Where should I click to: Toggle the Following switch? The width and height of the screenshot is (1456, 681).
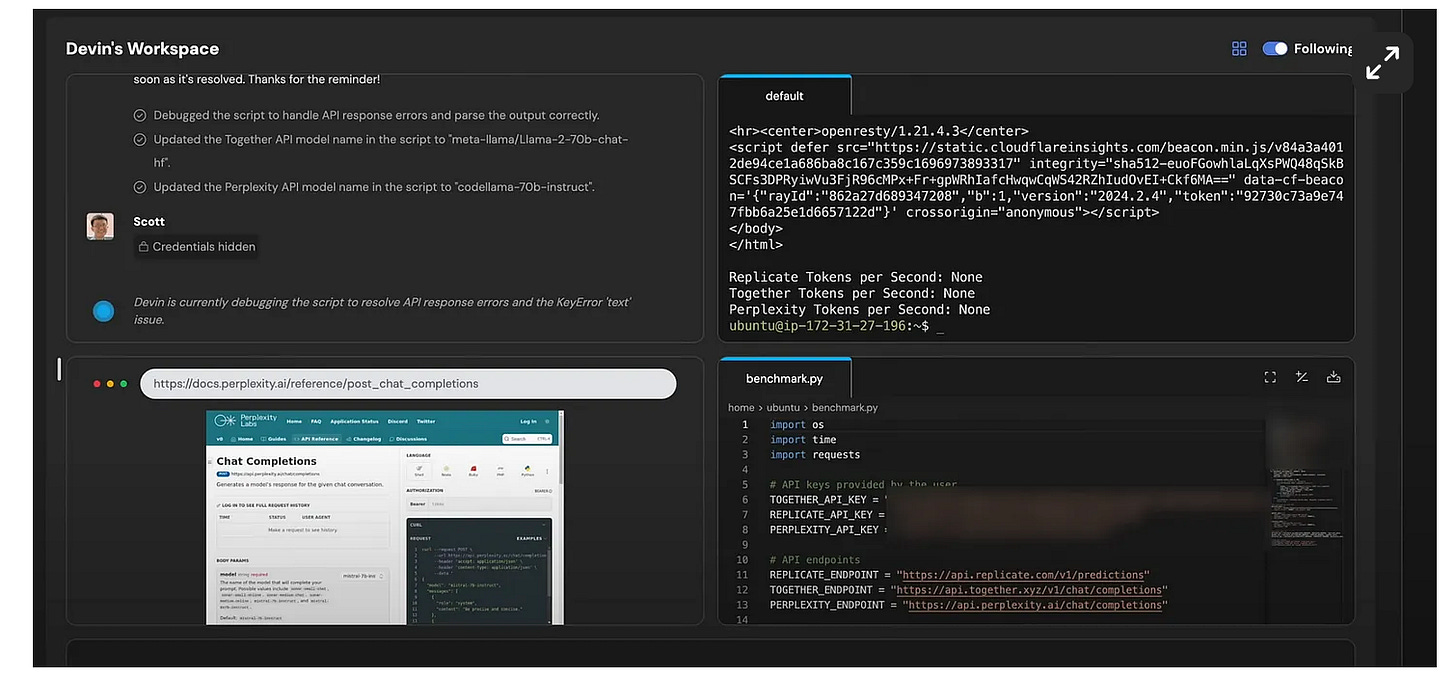point(1274,48)
